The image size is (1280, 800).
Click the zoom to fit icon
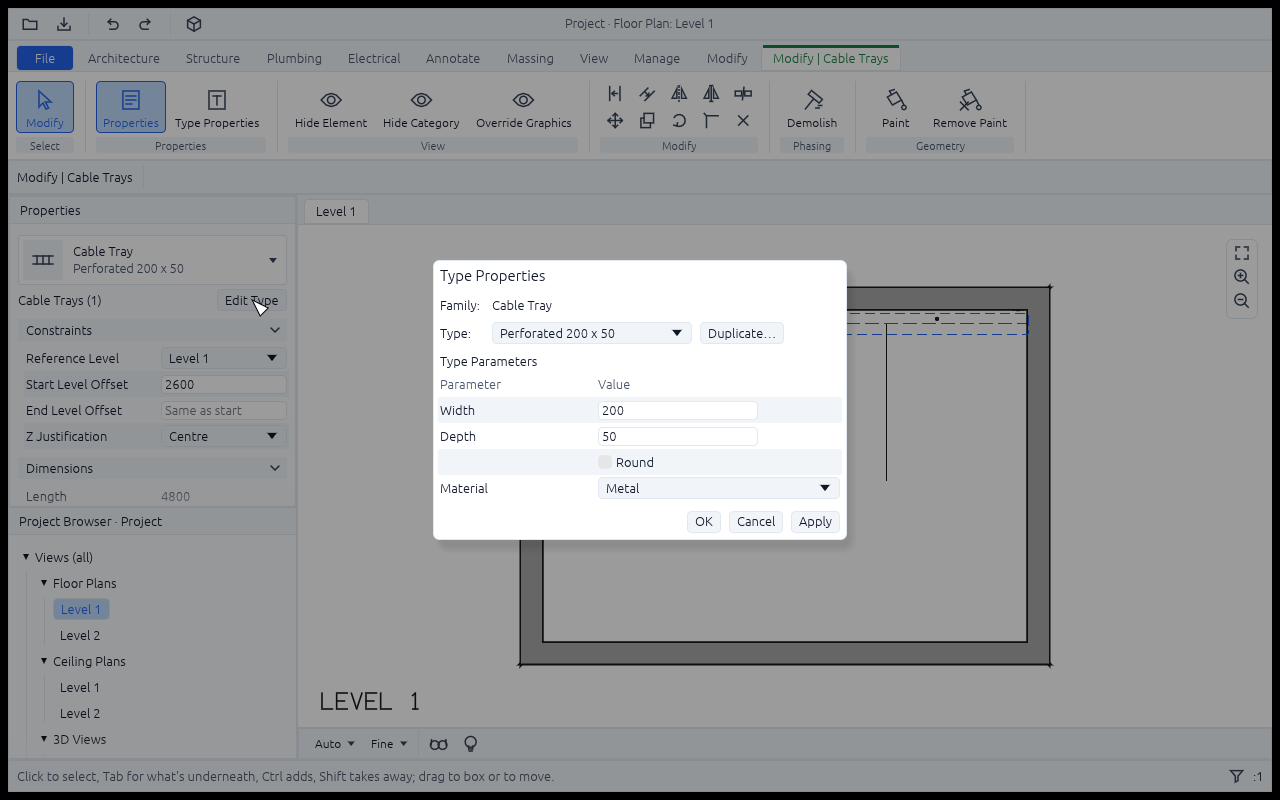pos(1242,253)
